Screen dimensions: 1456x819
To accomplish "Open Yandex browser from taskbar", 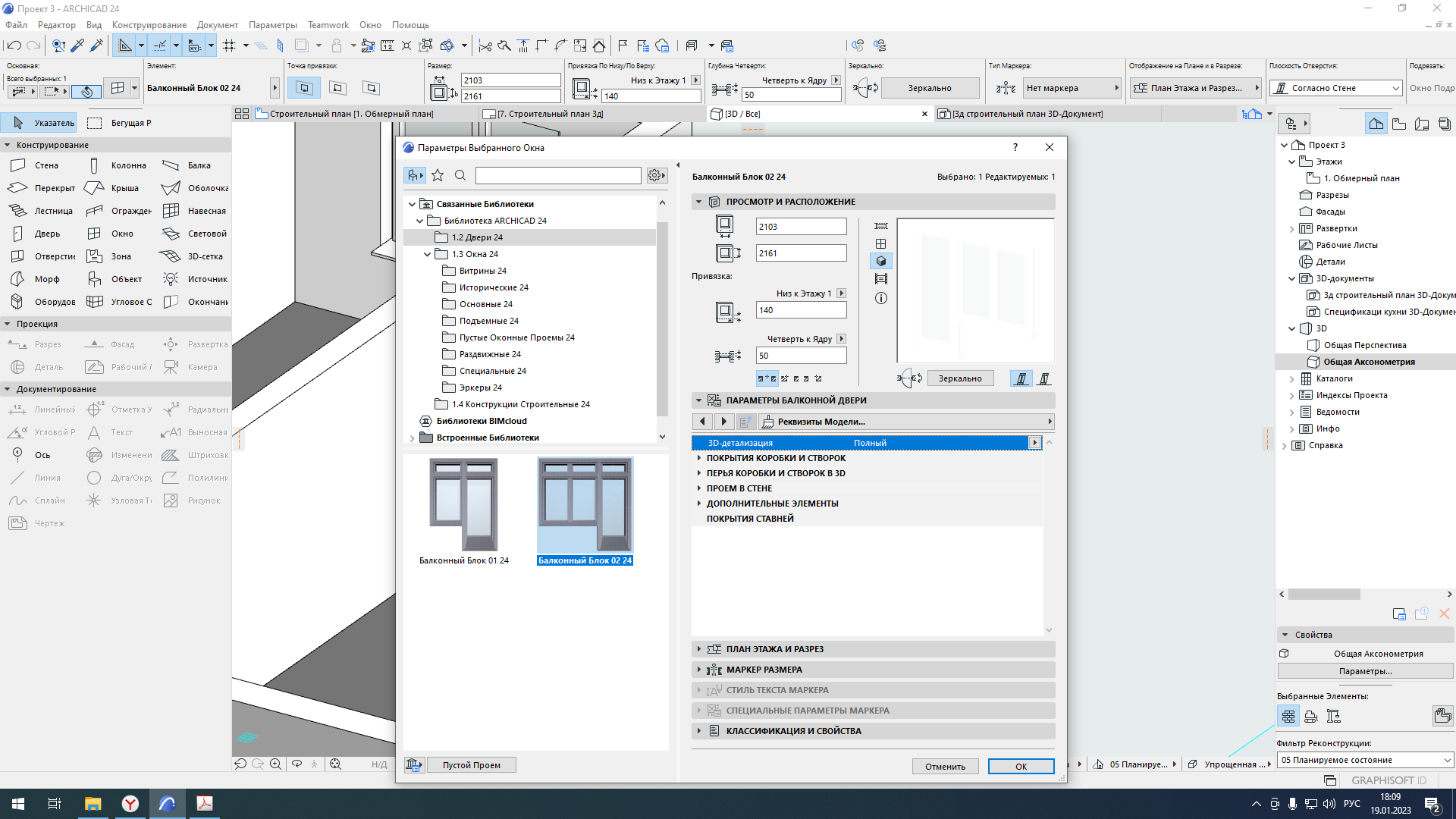I will [x=130, y=804].
